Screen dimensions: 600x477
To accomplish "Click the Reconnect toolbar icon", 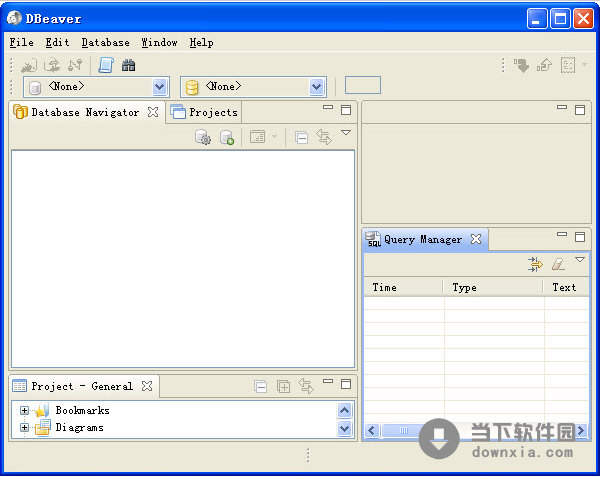I will click(52, 65).
